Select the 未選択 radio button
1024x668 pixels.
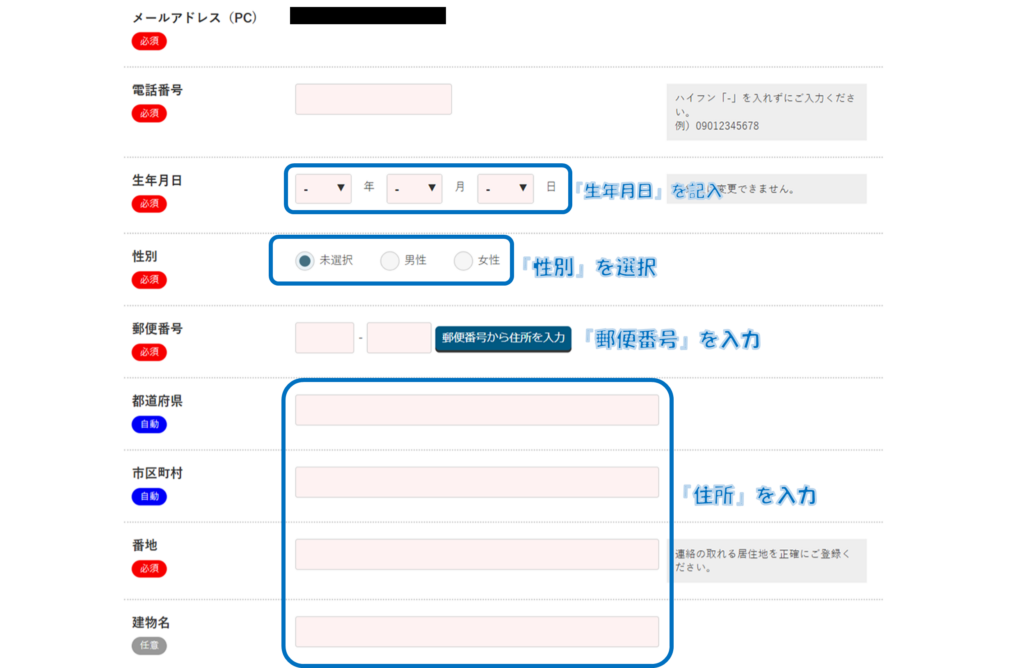(305, 261)
